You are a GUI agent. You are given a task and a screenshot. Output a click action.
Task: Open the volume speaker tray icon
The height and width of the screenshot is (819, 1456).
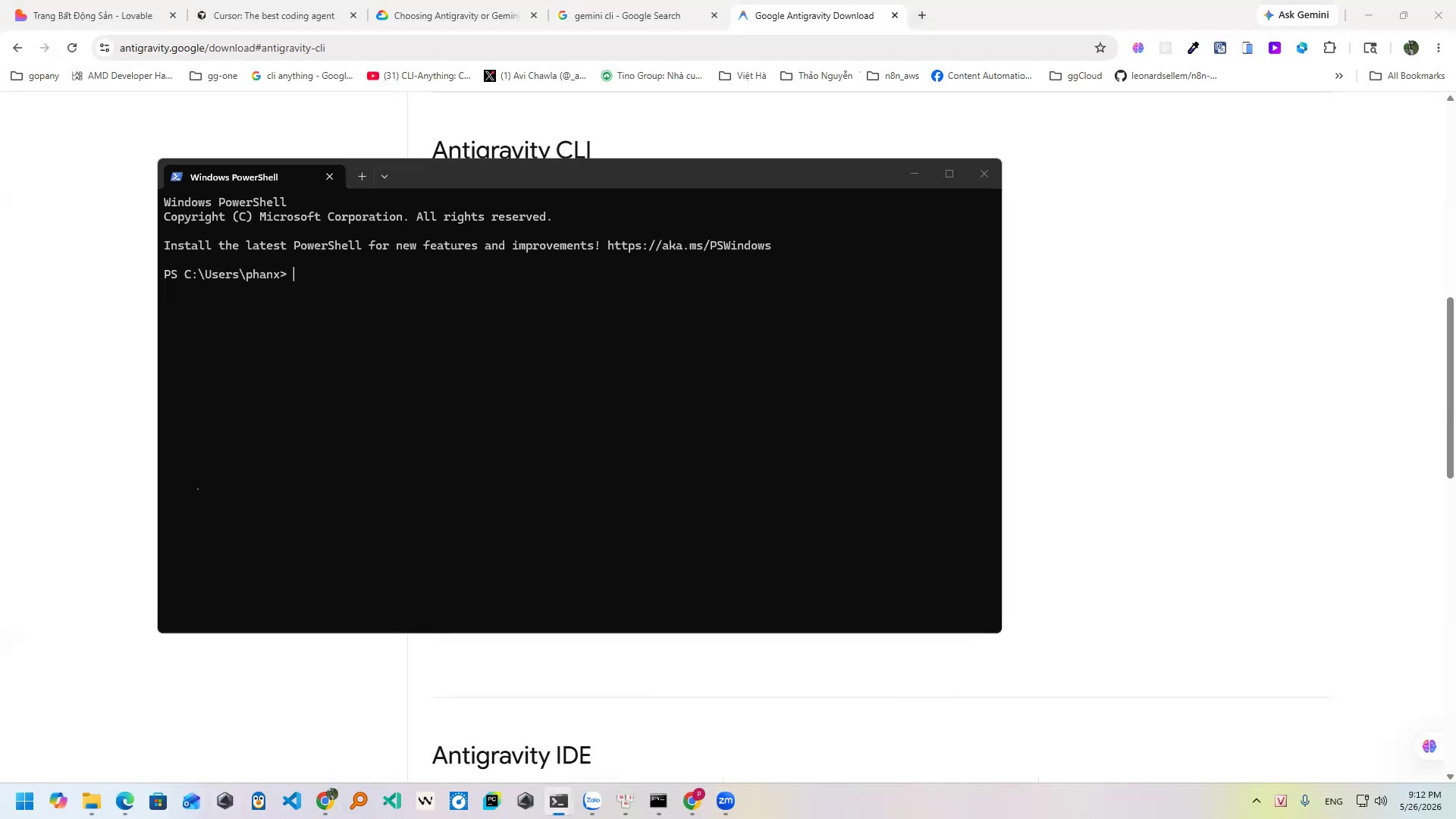pyautogui.click(x=1381, y=801)
